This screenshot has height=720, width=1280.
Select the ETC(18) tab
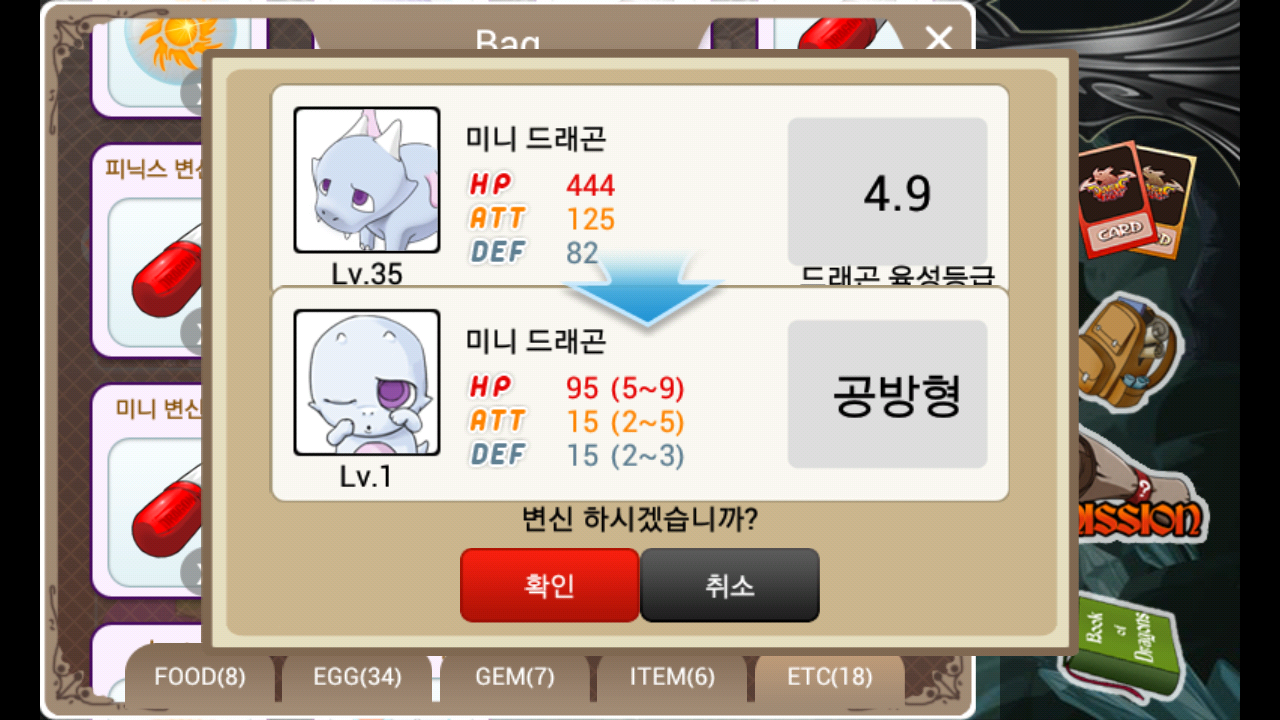(830, 677)
